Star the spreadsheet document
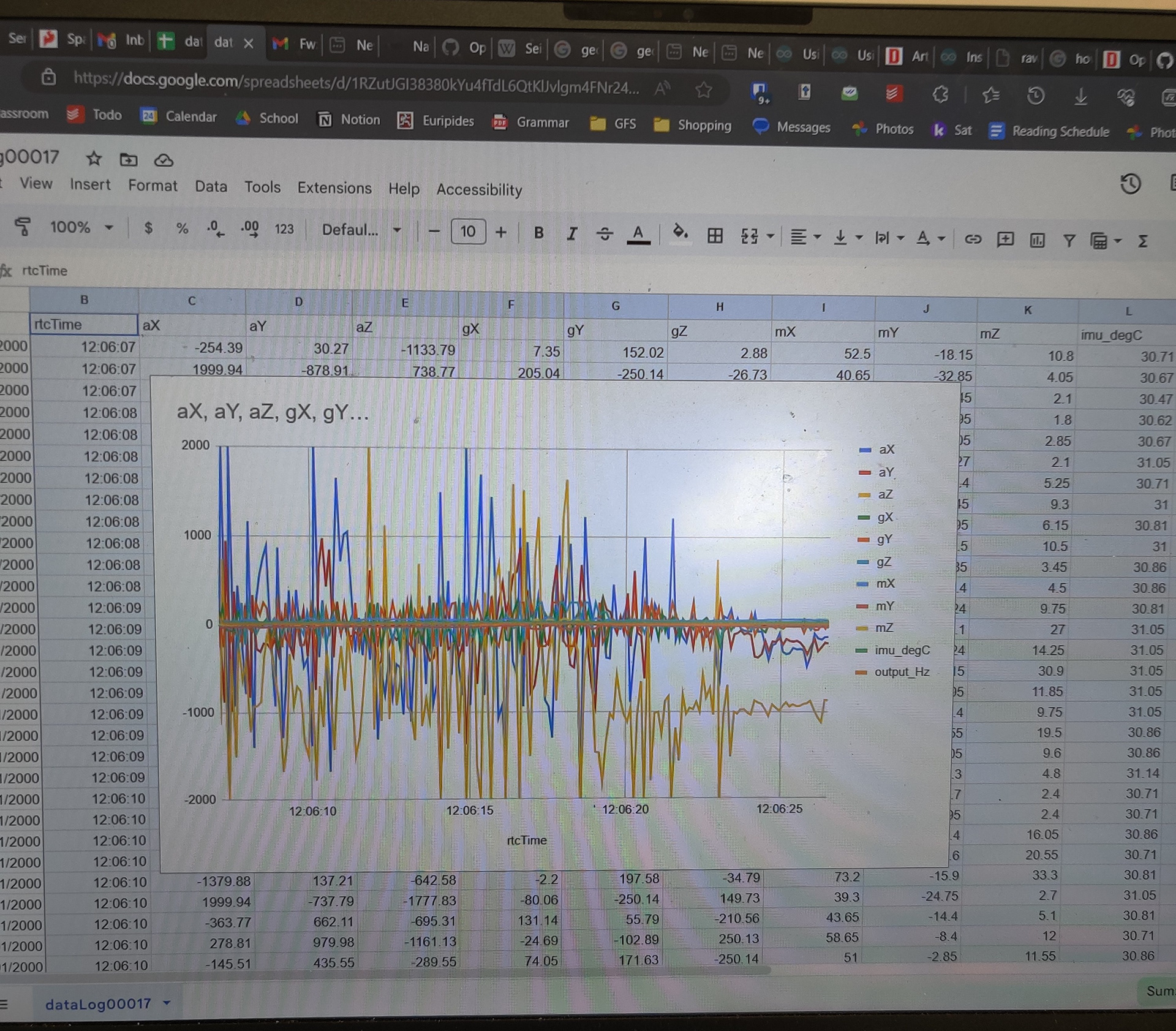 [x=94, y=159]
